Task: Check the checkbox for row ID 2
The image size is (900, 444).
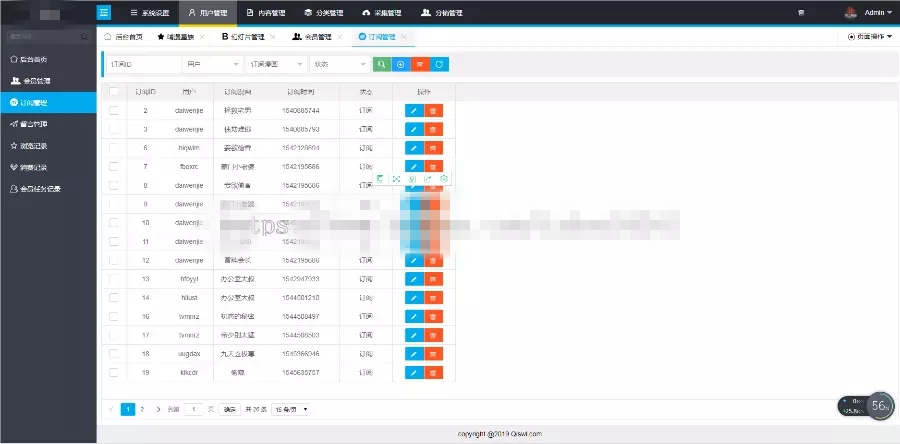Action: click(x=114, y=111)
